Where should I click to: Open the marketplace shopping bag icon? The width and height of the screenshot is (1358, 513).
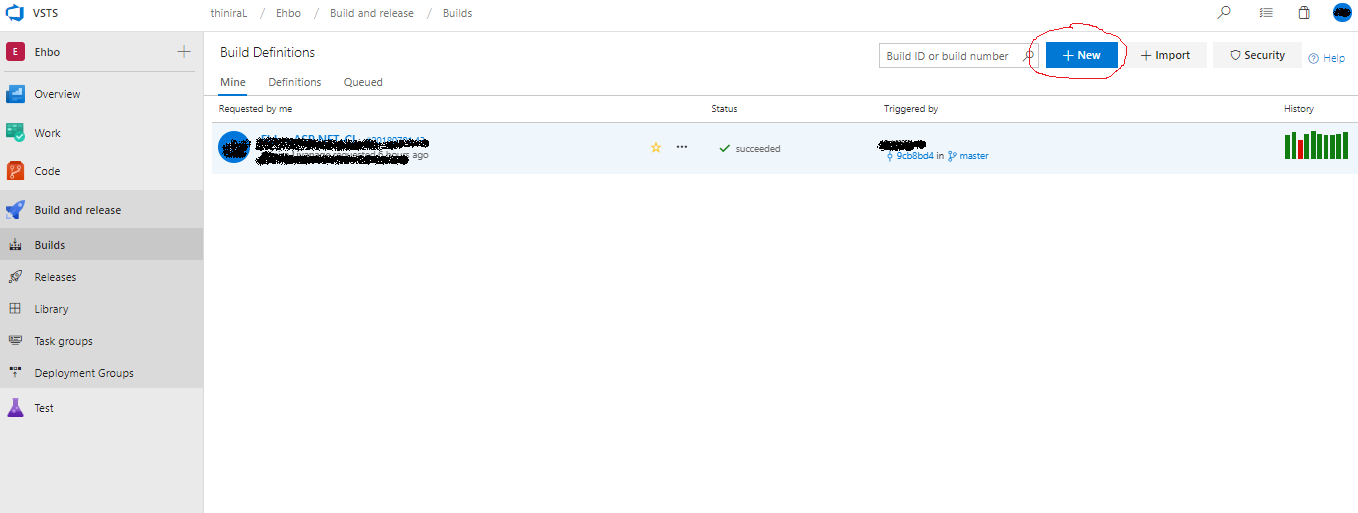(1304, 13)
